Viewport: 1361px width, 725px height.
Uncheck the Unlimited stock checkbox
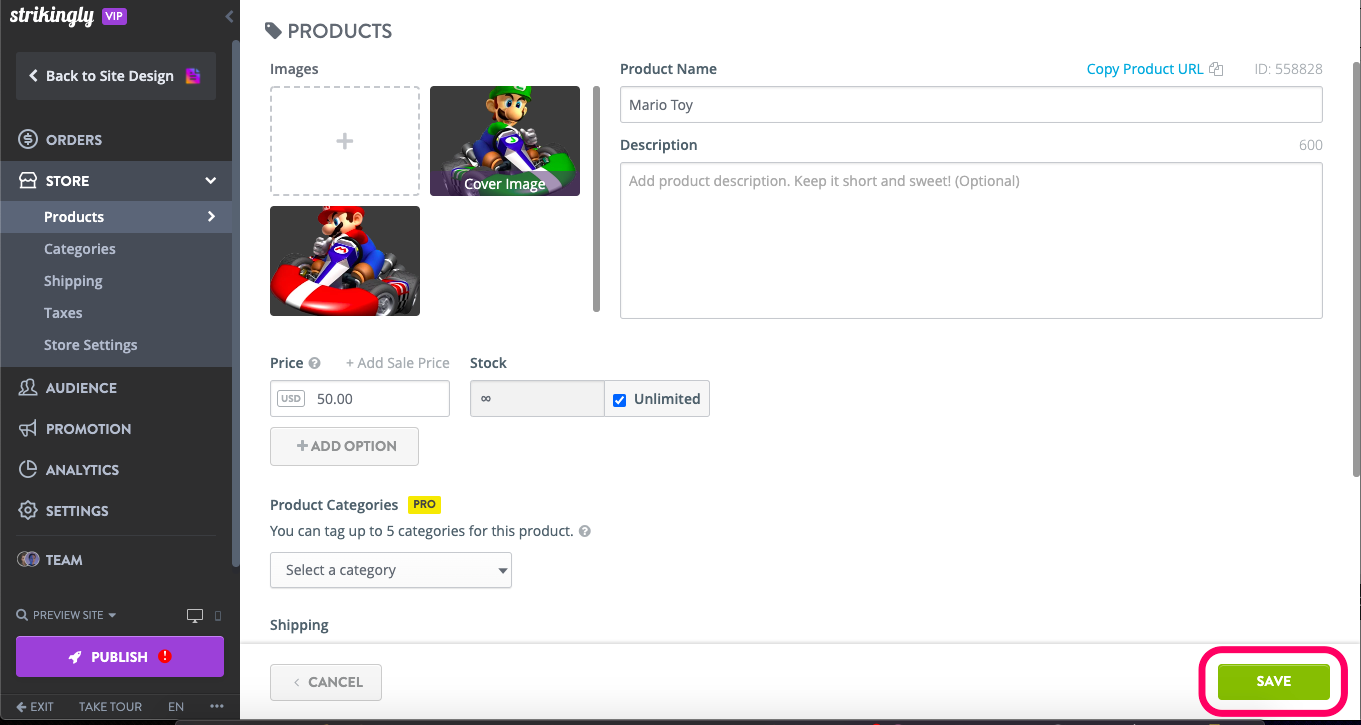(x=620, y=399)
